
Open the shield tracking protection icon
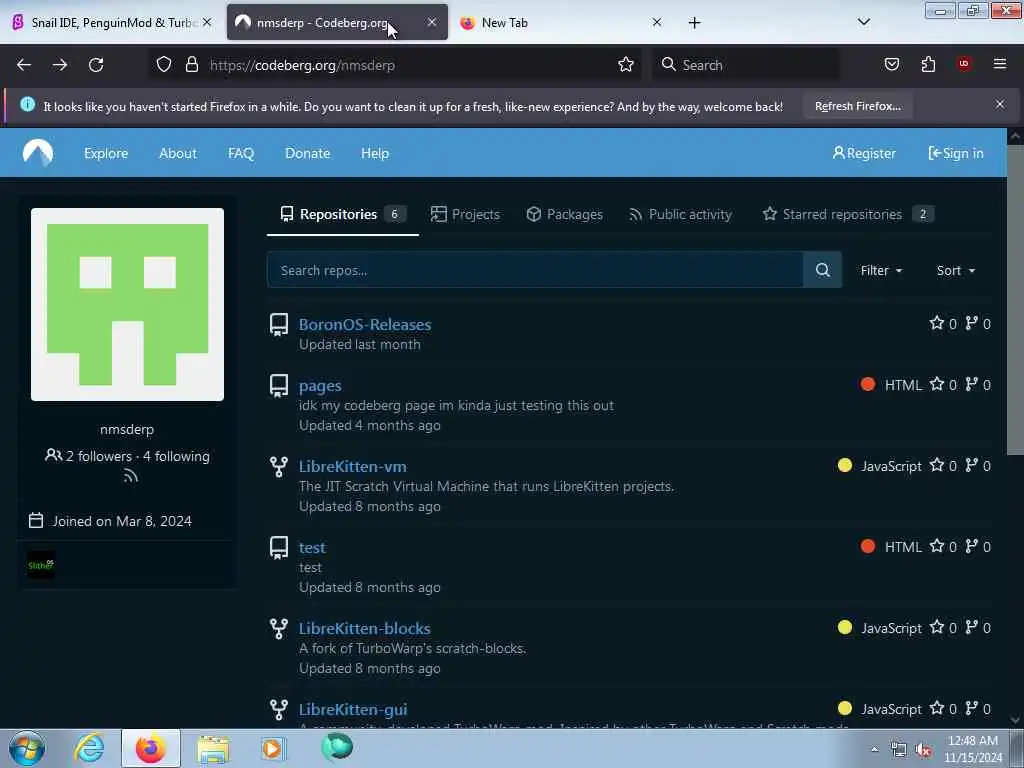point(164,64)
